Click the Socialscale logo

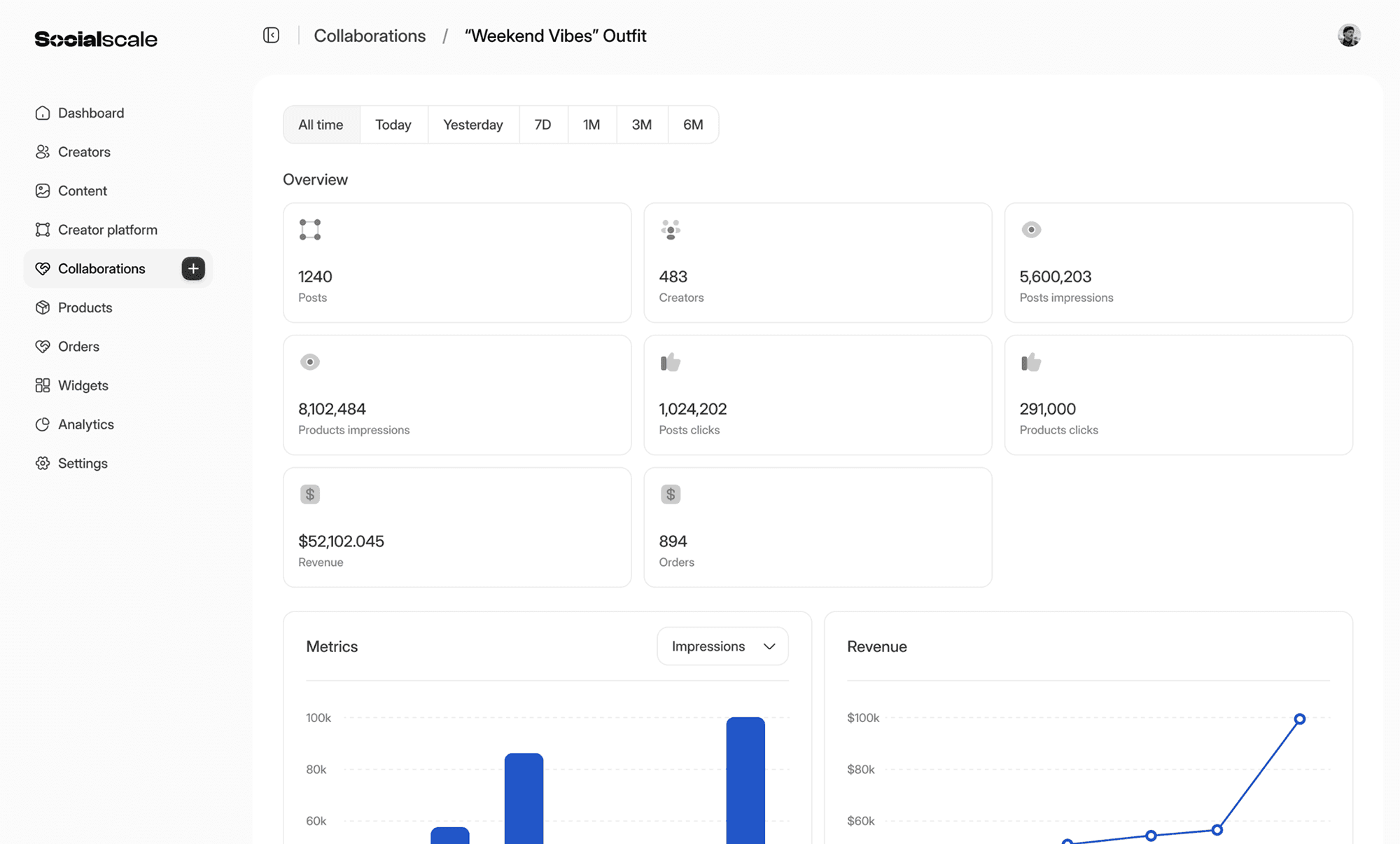(96, 39)
